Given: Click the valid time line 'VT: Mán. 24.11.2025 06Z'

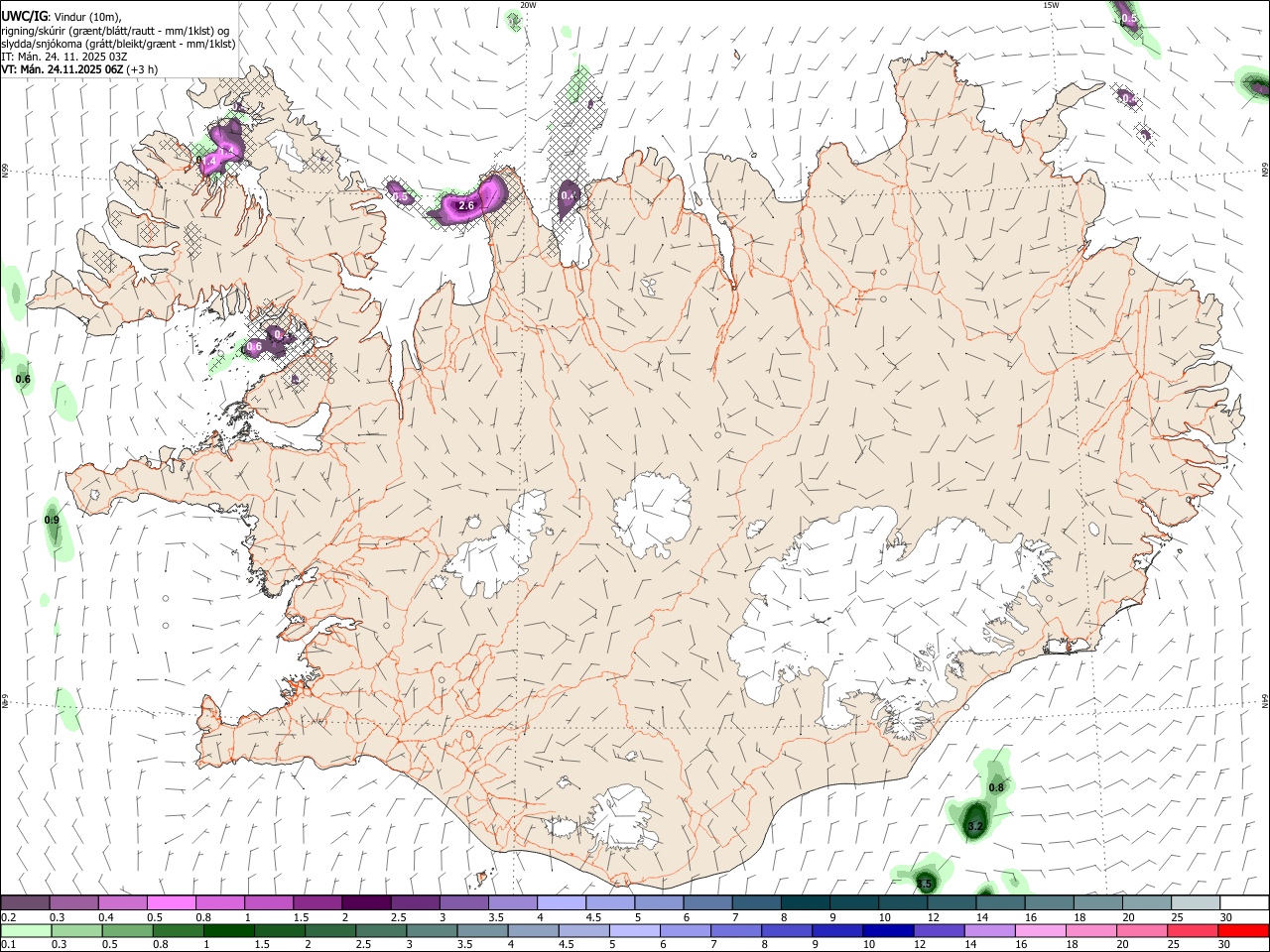Looking at the screenshot, I should (62, 69).
